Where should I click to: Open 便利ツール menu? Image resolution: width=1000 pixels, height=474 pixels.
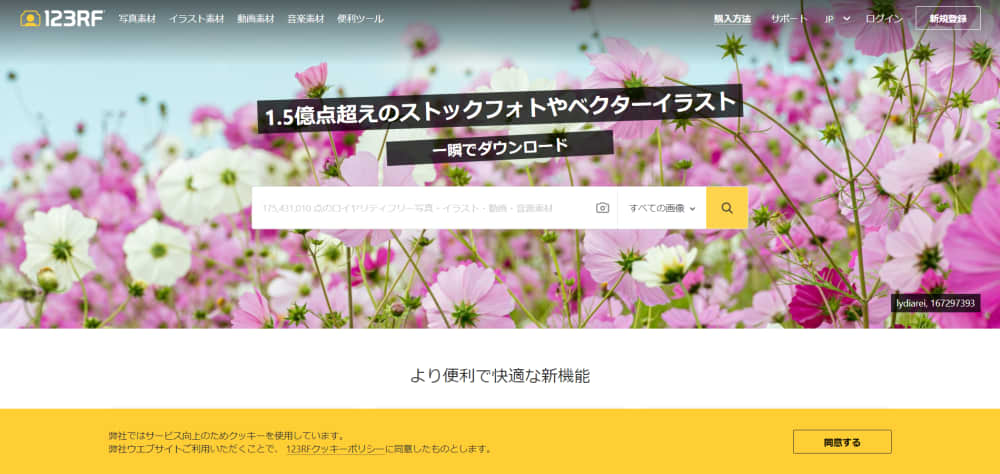360,19
